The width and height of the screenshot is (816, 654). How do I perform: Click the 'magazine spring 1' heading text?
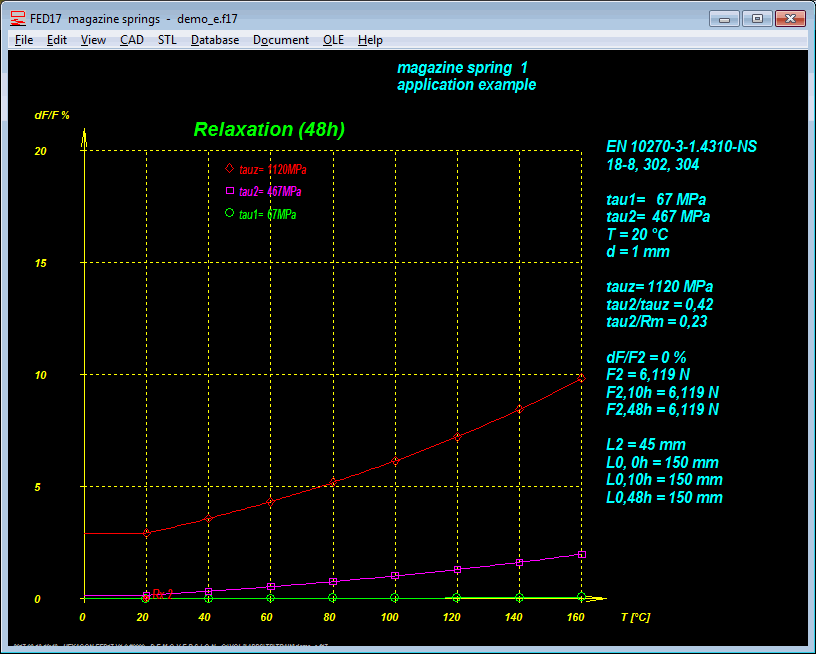[x=463, y=68]
